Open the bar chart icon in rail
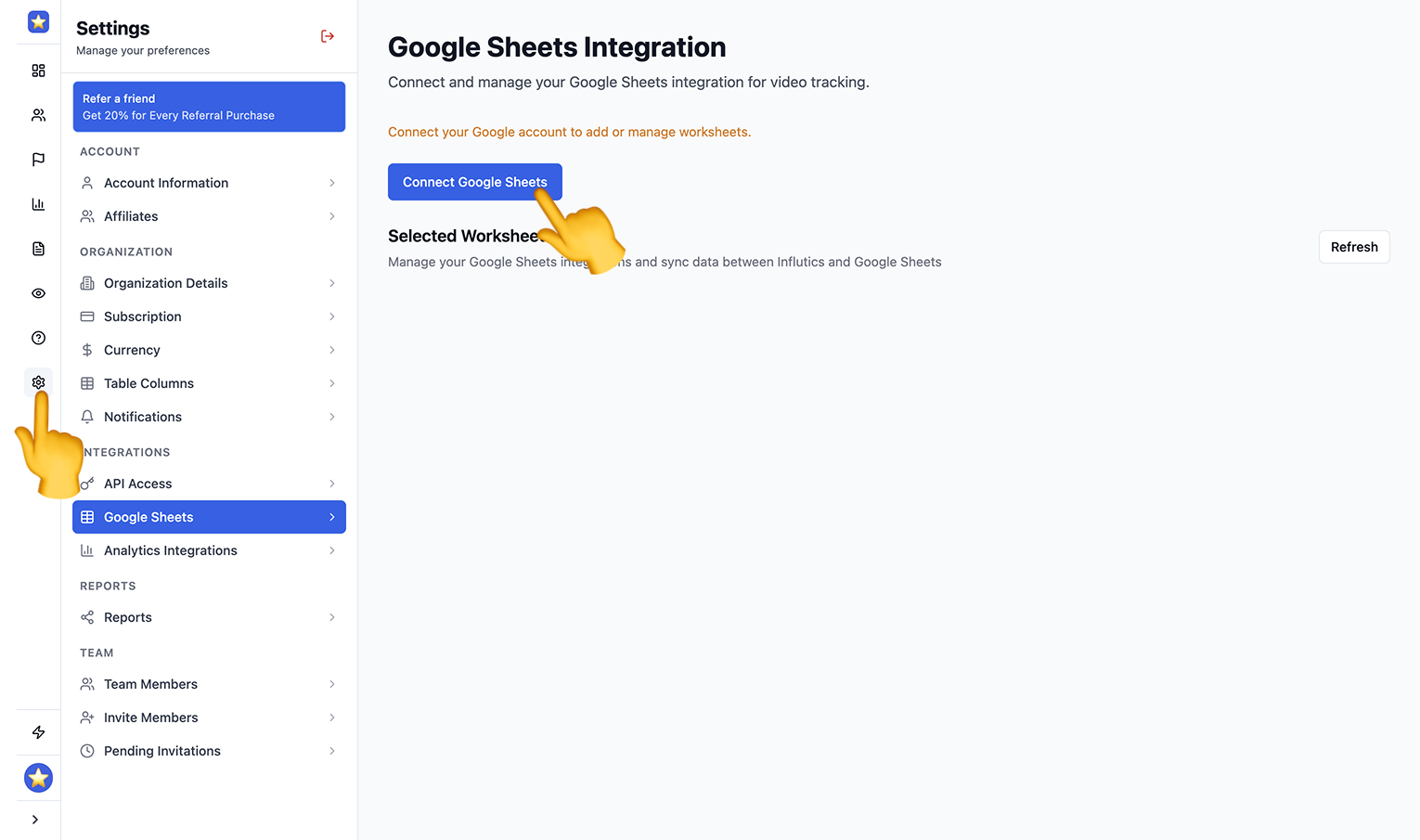This screenshot has width=1420, height=840. [x=38, y=204]
